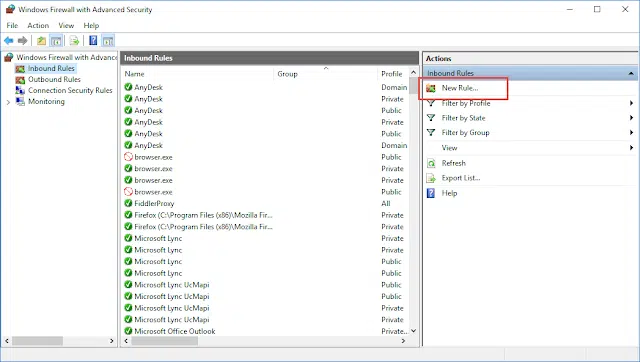Click Monitoring tree icon
640x362 pixels.
[x=20, y=101]
